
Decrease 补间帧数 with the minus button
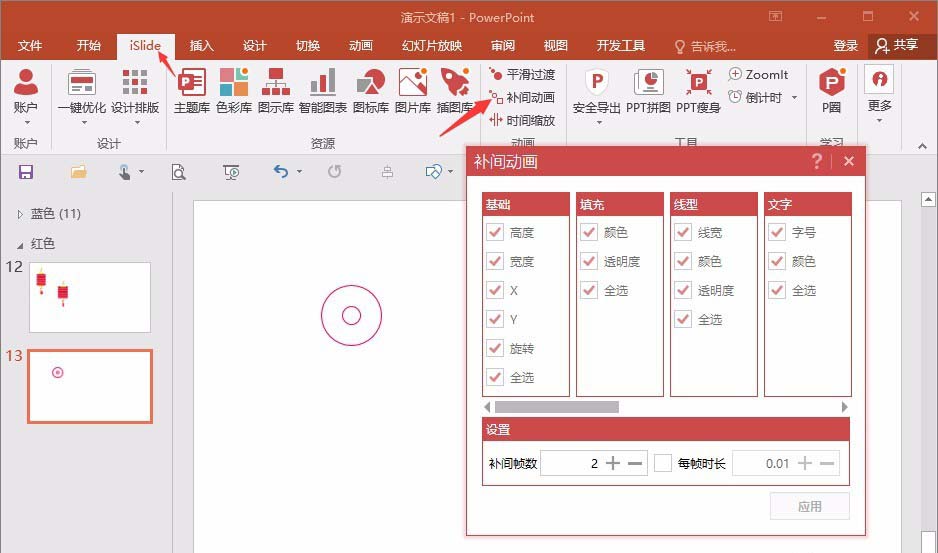[x=635, y=463]
